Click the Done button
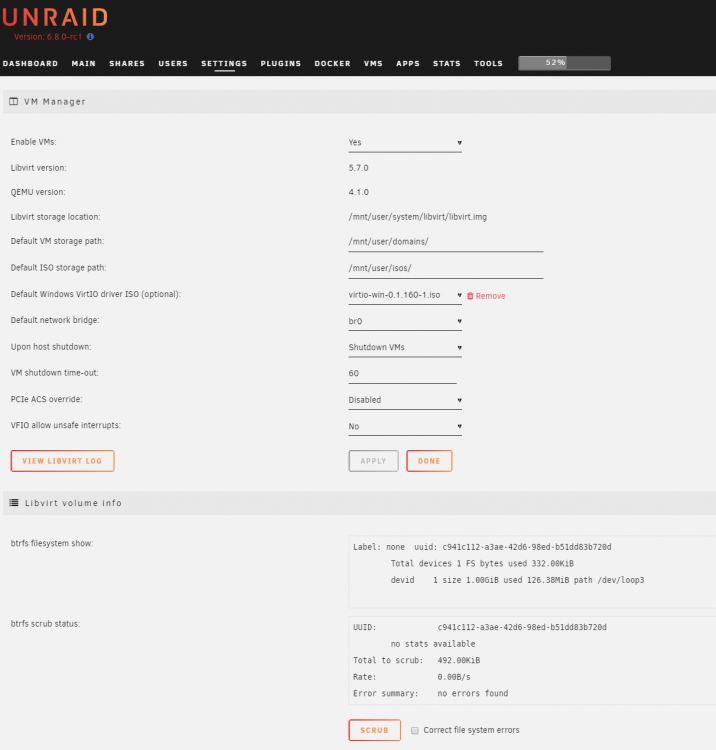The height and width of the screenshot is (750, 716). [429, 461]
